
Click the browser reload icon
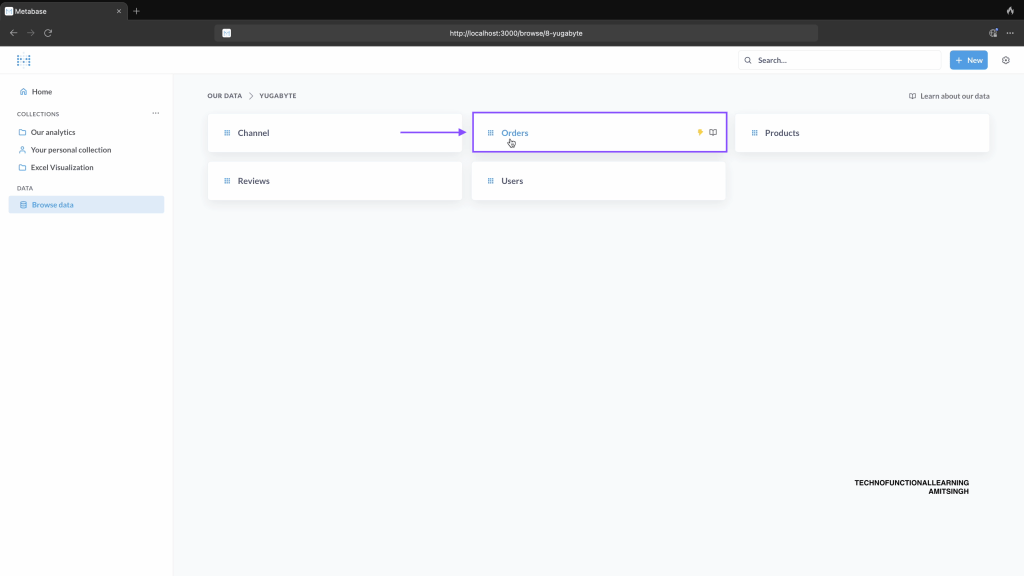pyautogui.click(x=48, y=33)
